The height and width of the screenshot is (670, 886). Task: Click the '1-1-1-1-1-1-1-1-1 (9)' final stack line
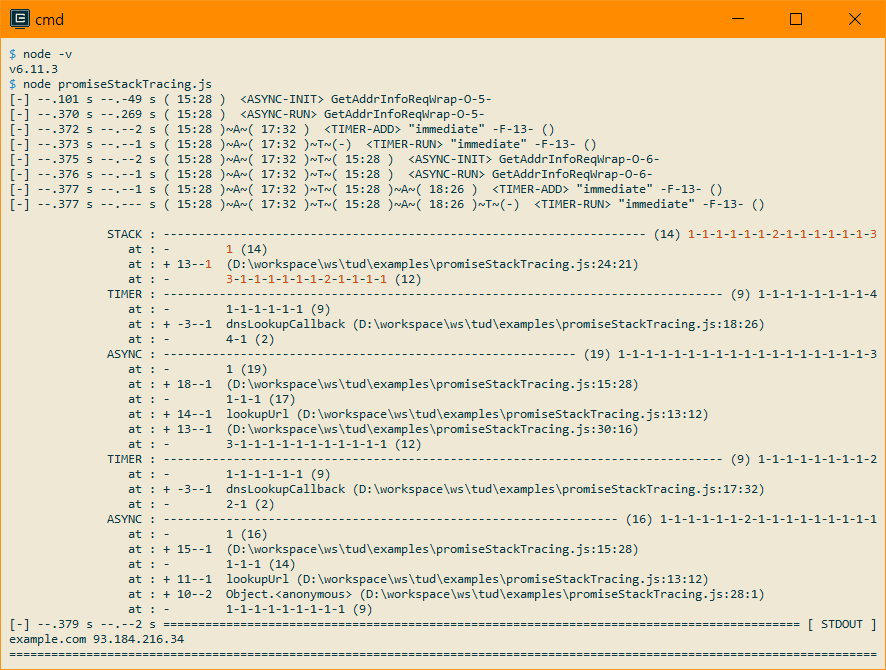click(299, 609)
